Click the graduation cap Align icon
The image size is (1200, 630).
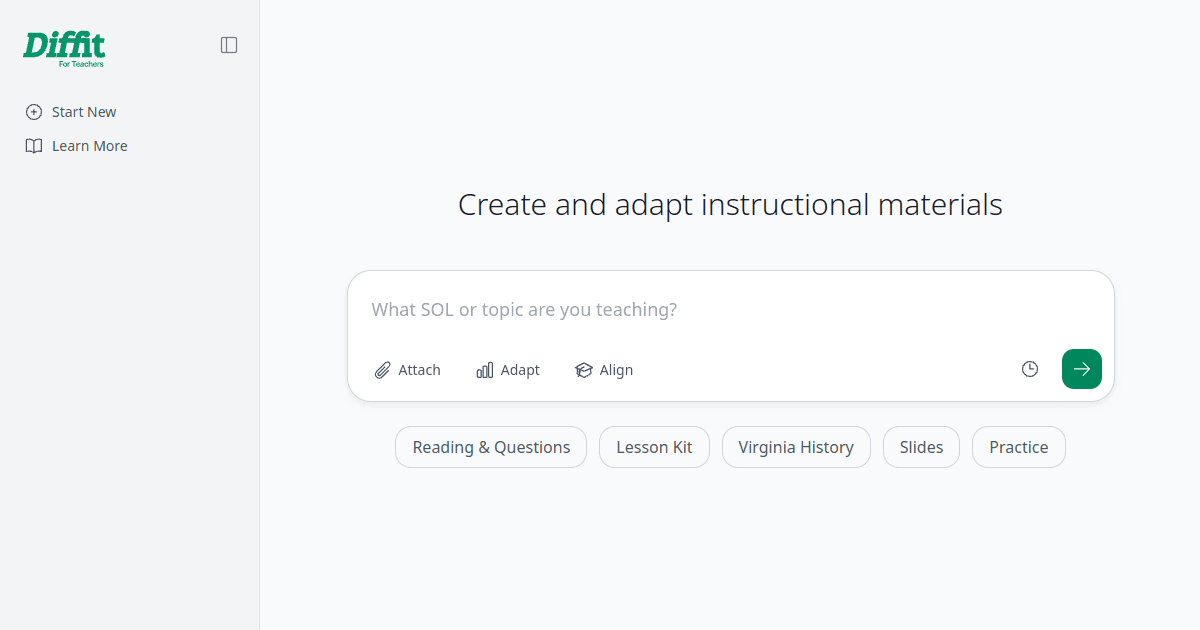tap(584, 370)
